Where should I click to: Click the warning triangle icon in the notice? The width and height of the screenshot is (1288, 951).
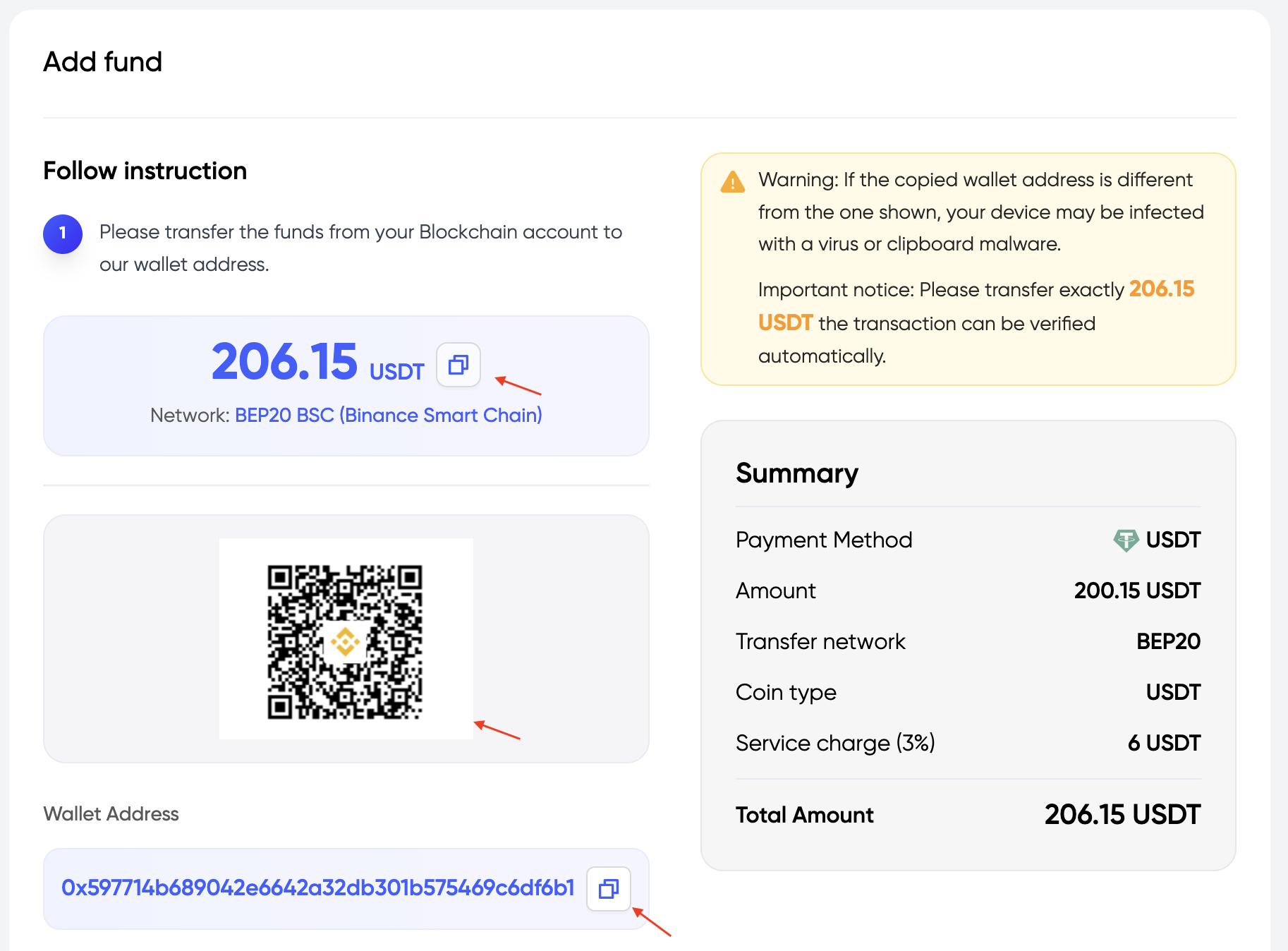pyautogui.click(x=731, y=182)
